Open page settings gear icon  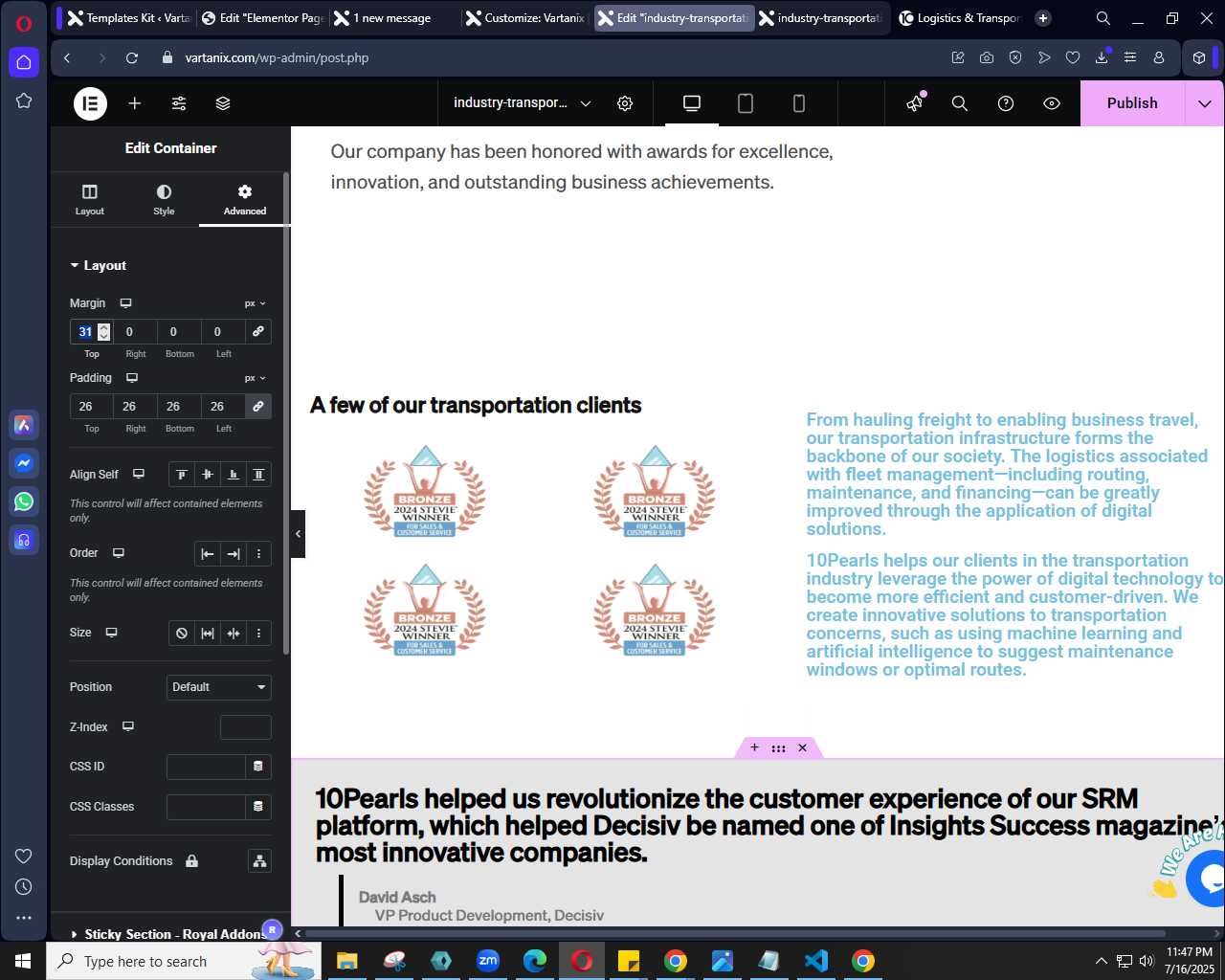(625, 103)
